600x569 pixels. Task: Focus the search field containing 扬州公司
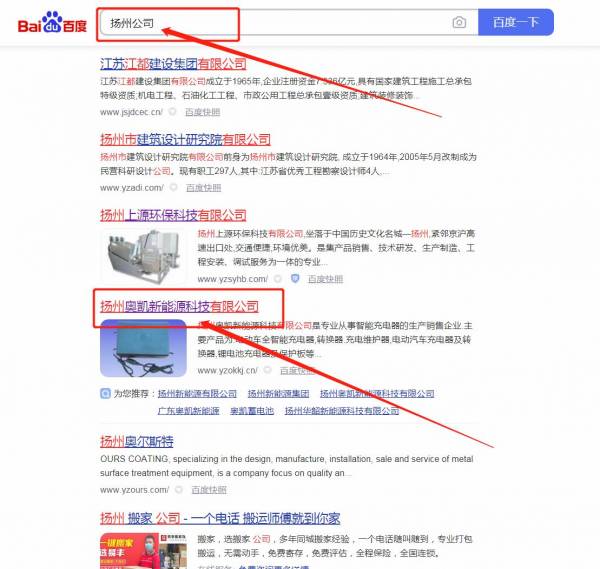[275, 23]
